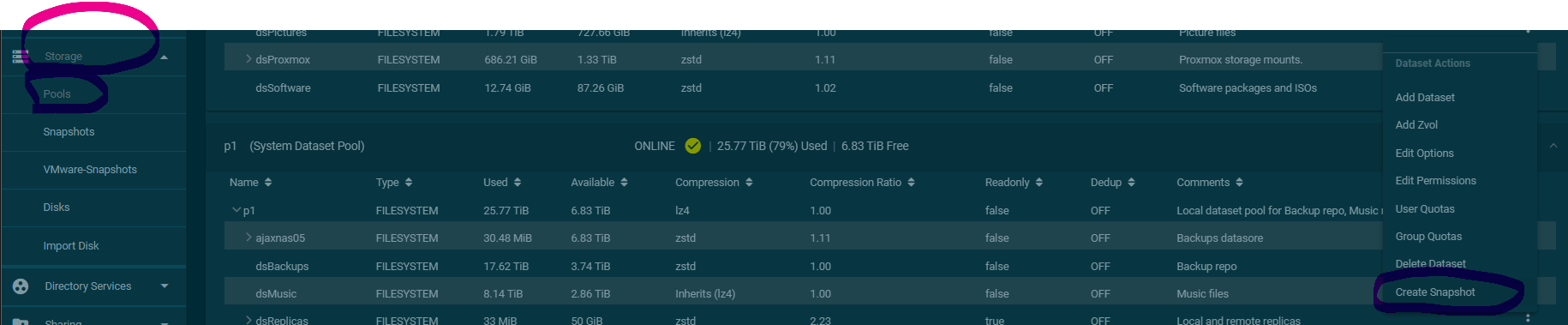Collapse the Storage section in the sidebar
Image resolution: width=1568 pixels, height=325 pixels.
point(164,57)
